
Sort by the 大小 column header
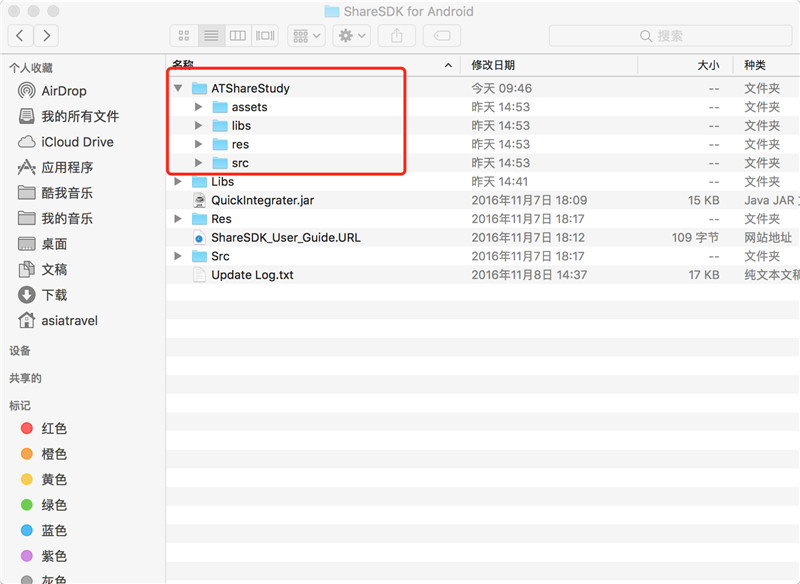point(708,65)
